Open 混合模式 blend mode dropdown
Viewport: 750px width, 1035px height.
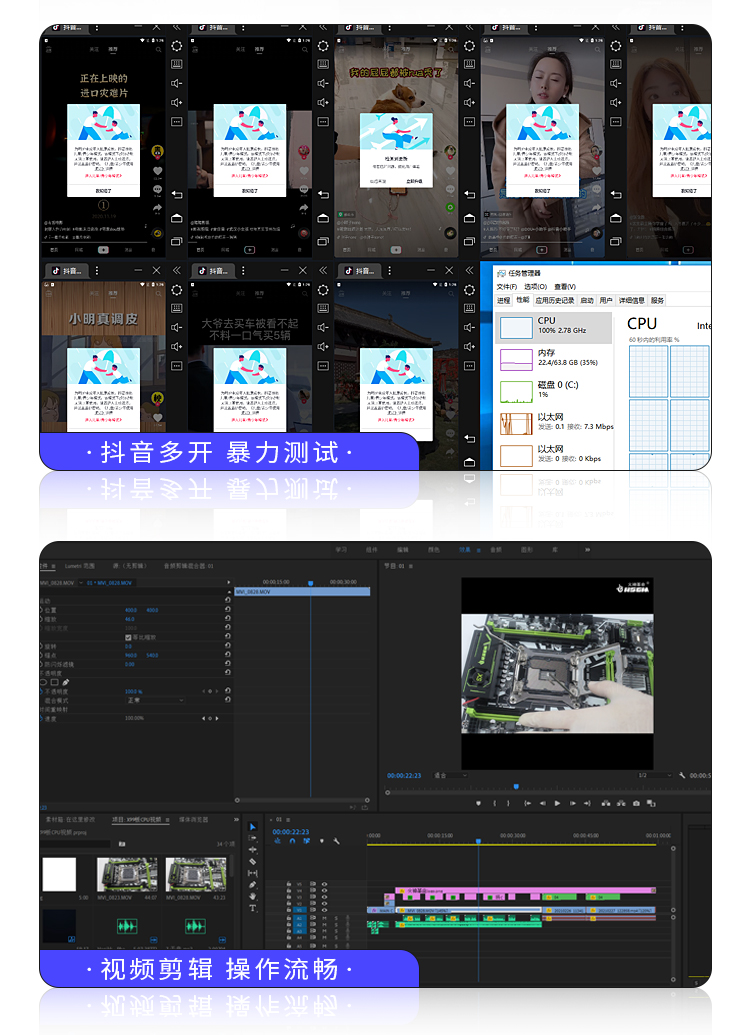tap(154, 700)
